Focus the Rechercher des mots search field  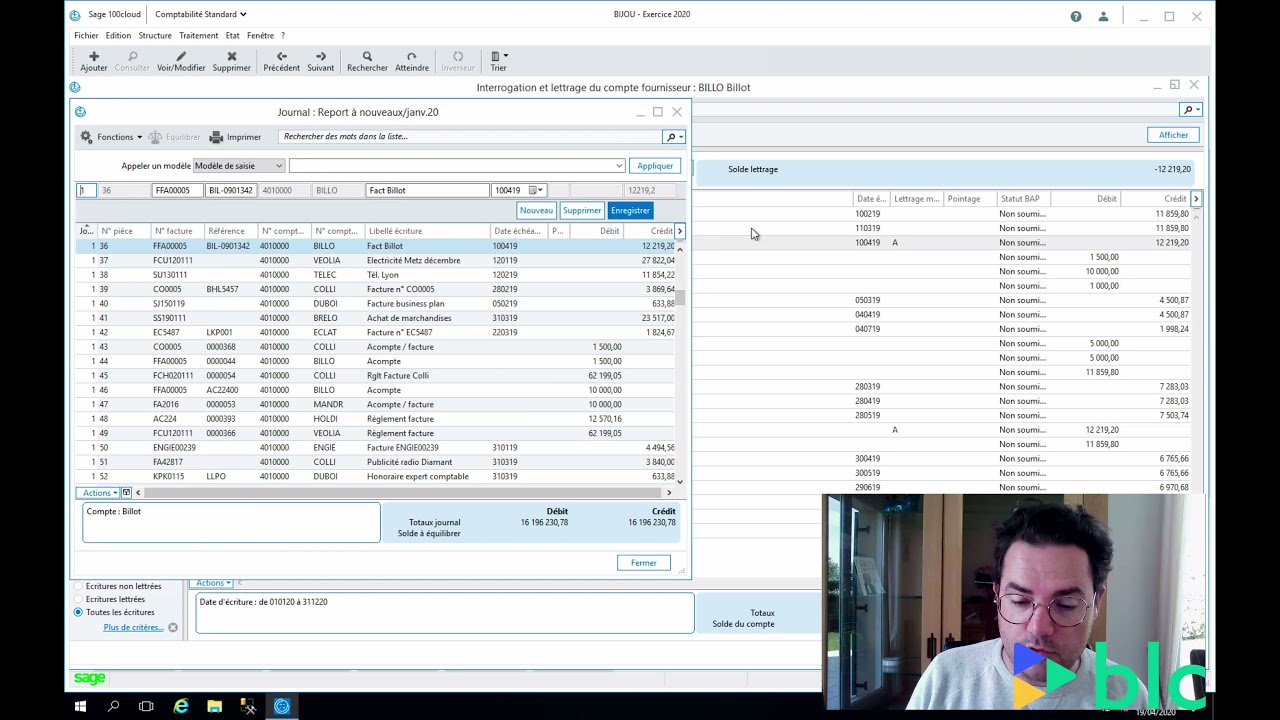pos(469,137)
